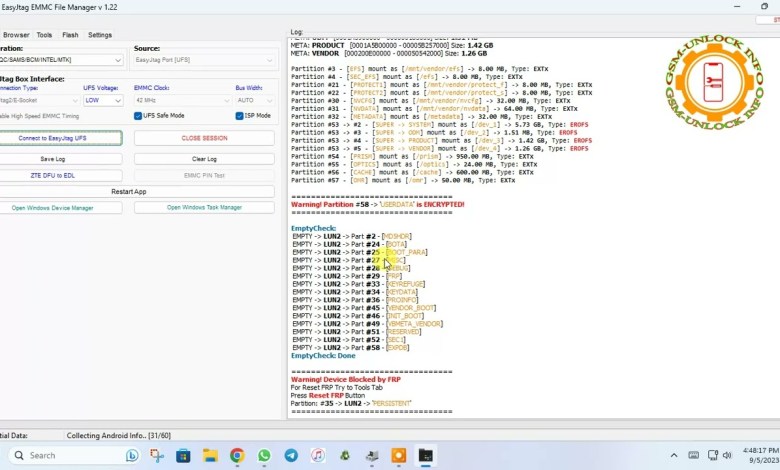Open the EMMC Clock dropdown

[x=179, y=100]
